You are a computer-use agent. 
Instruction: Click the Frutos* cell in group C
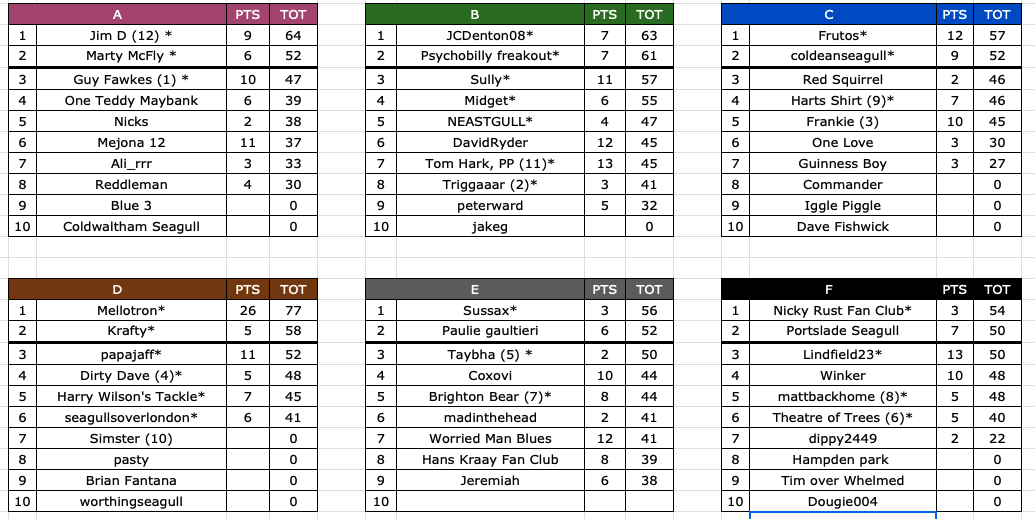843,36
